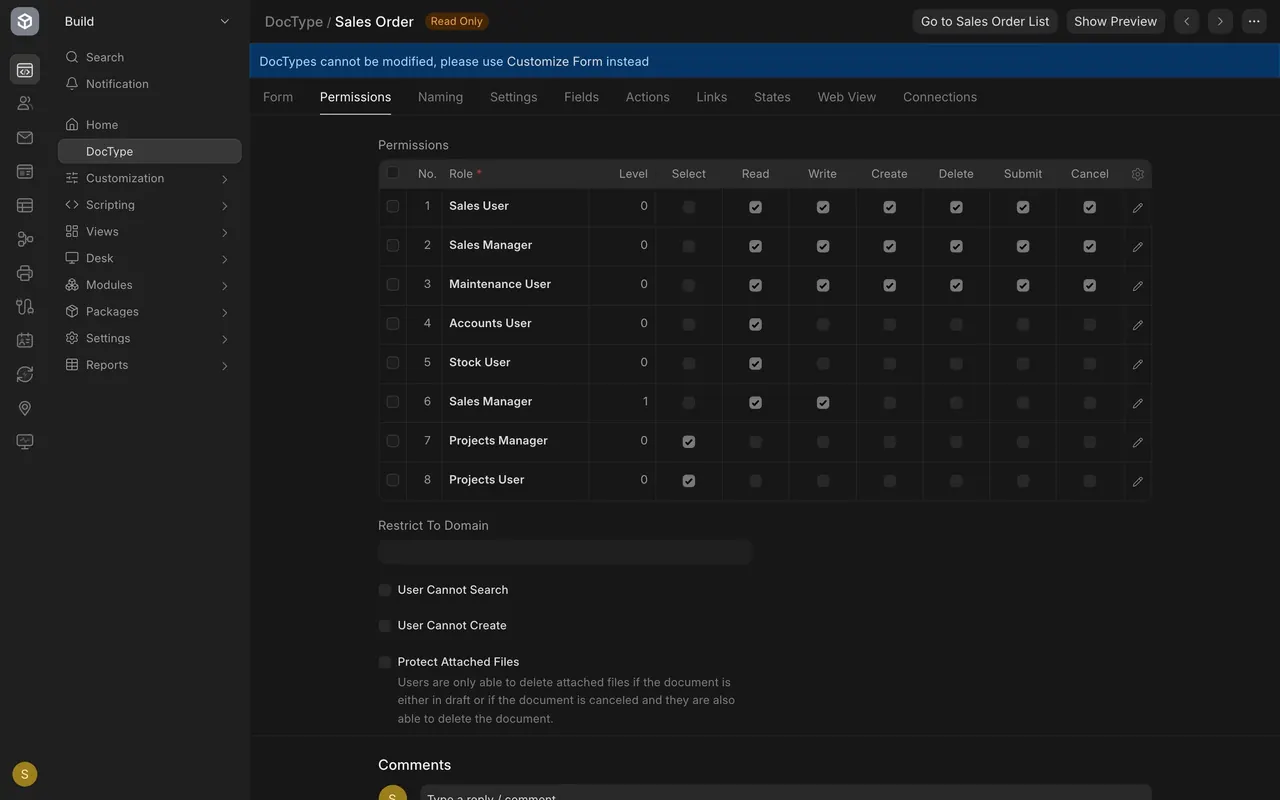This screenshot has height=800, width=1280.
Task: Expand the Scripting sidebar section
Action: [224, 206]
